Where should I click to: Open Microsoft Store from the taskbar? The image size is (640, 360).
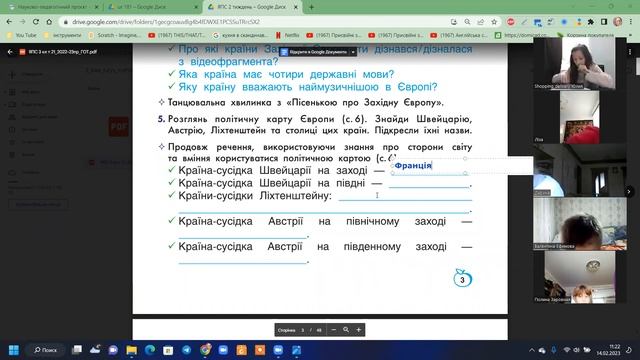pos(168,350)
